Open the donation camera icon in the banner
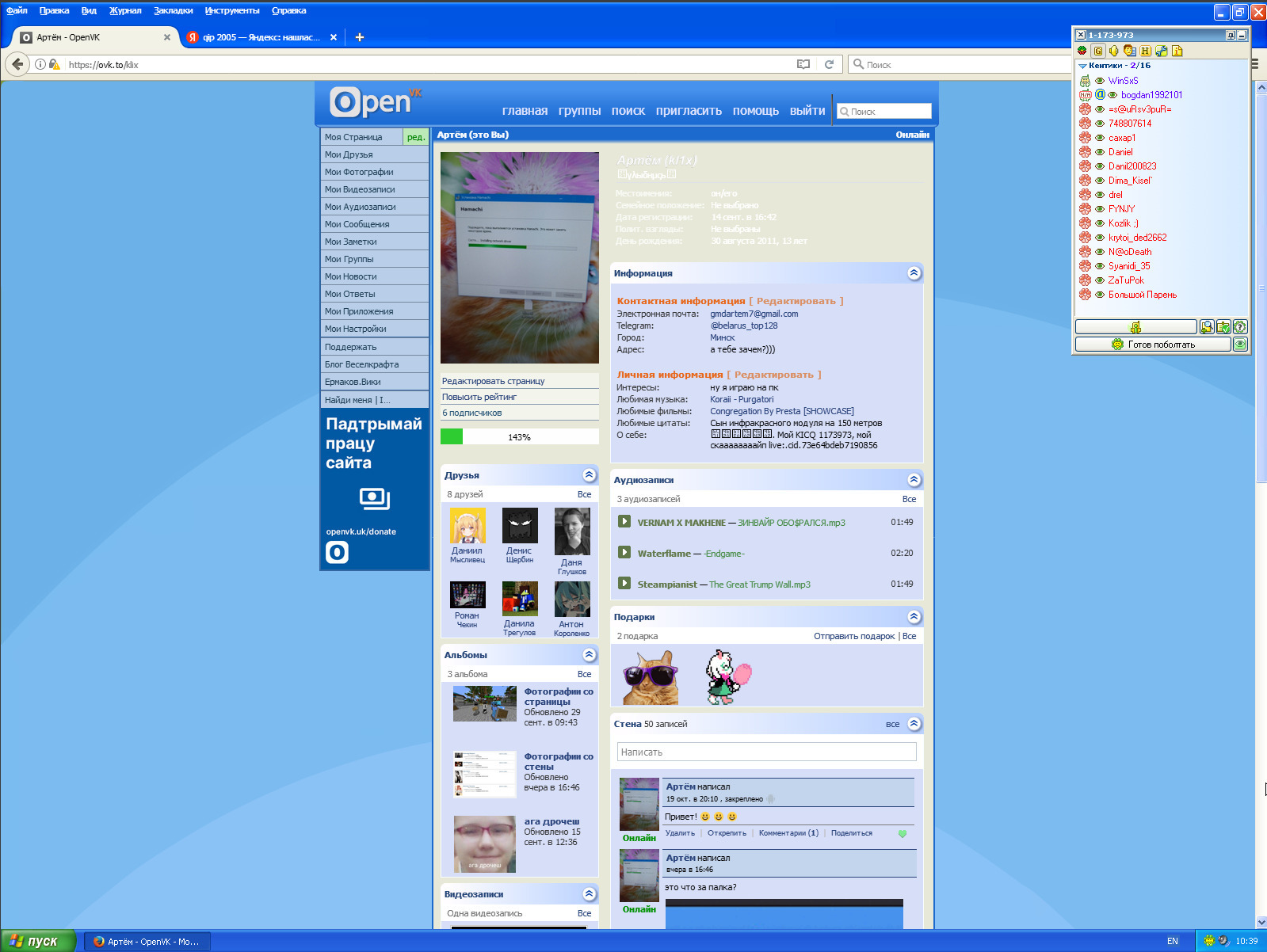 375,498
